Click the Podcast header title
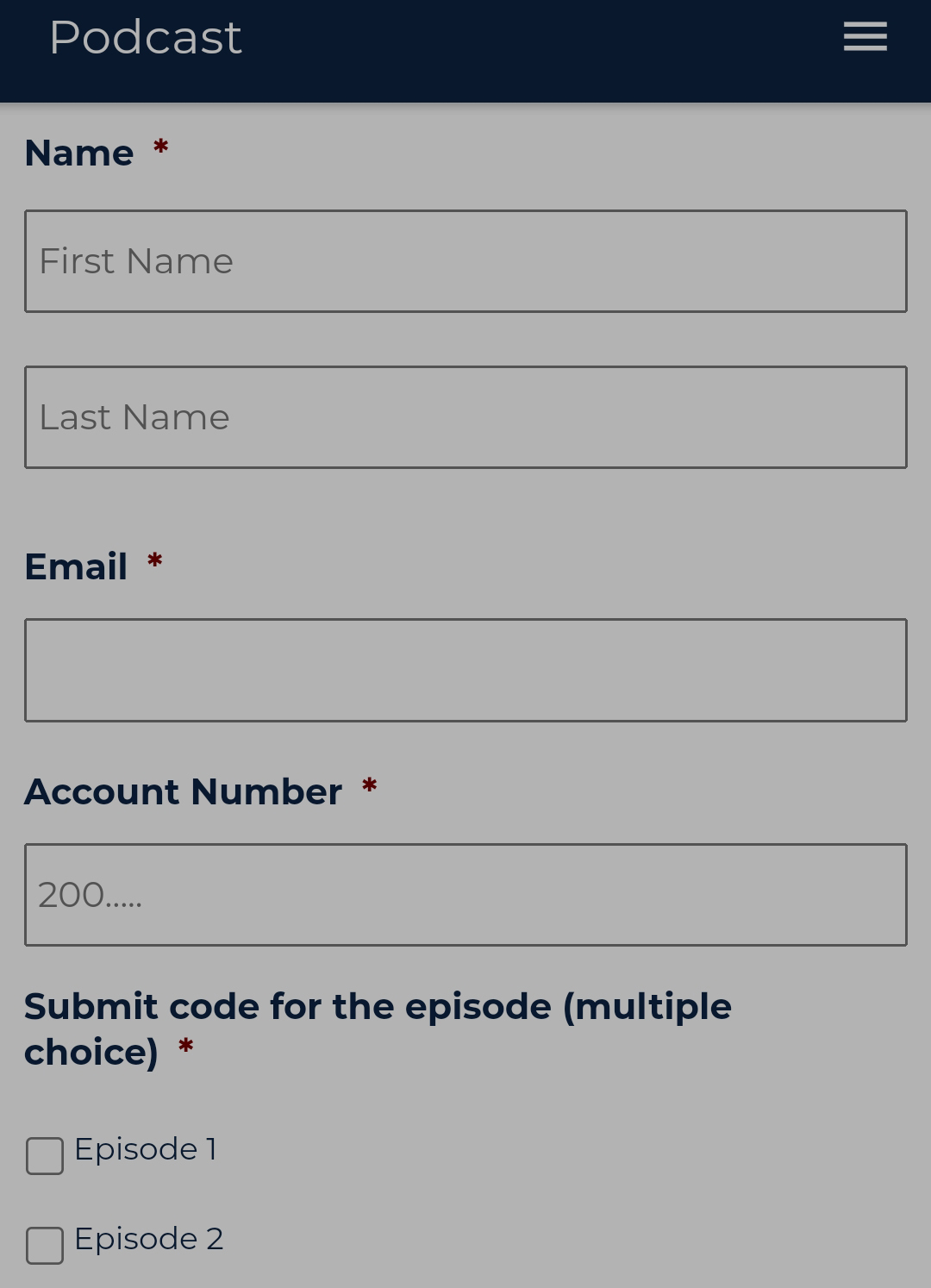The image size is (931, 1288). tap(146, 37)
